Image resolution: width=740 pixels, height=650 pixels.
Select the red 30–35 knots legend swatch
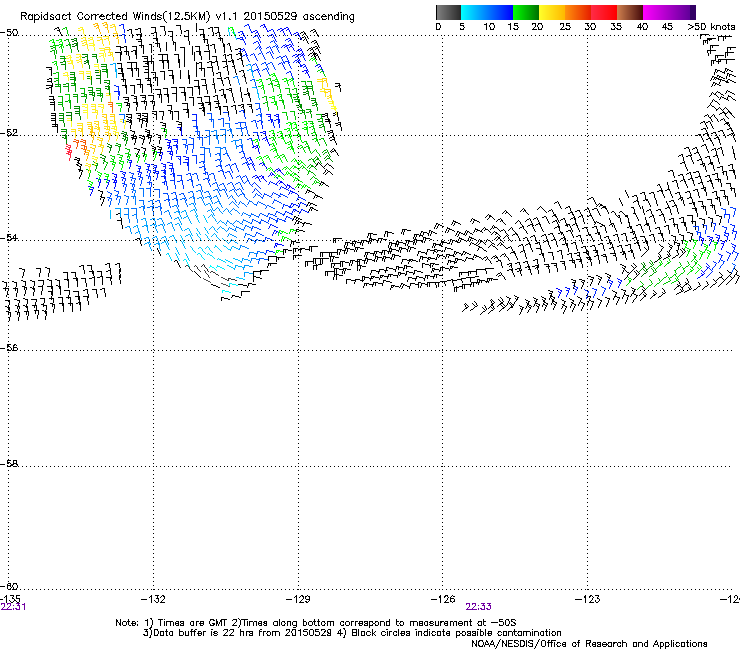[604, 12]
